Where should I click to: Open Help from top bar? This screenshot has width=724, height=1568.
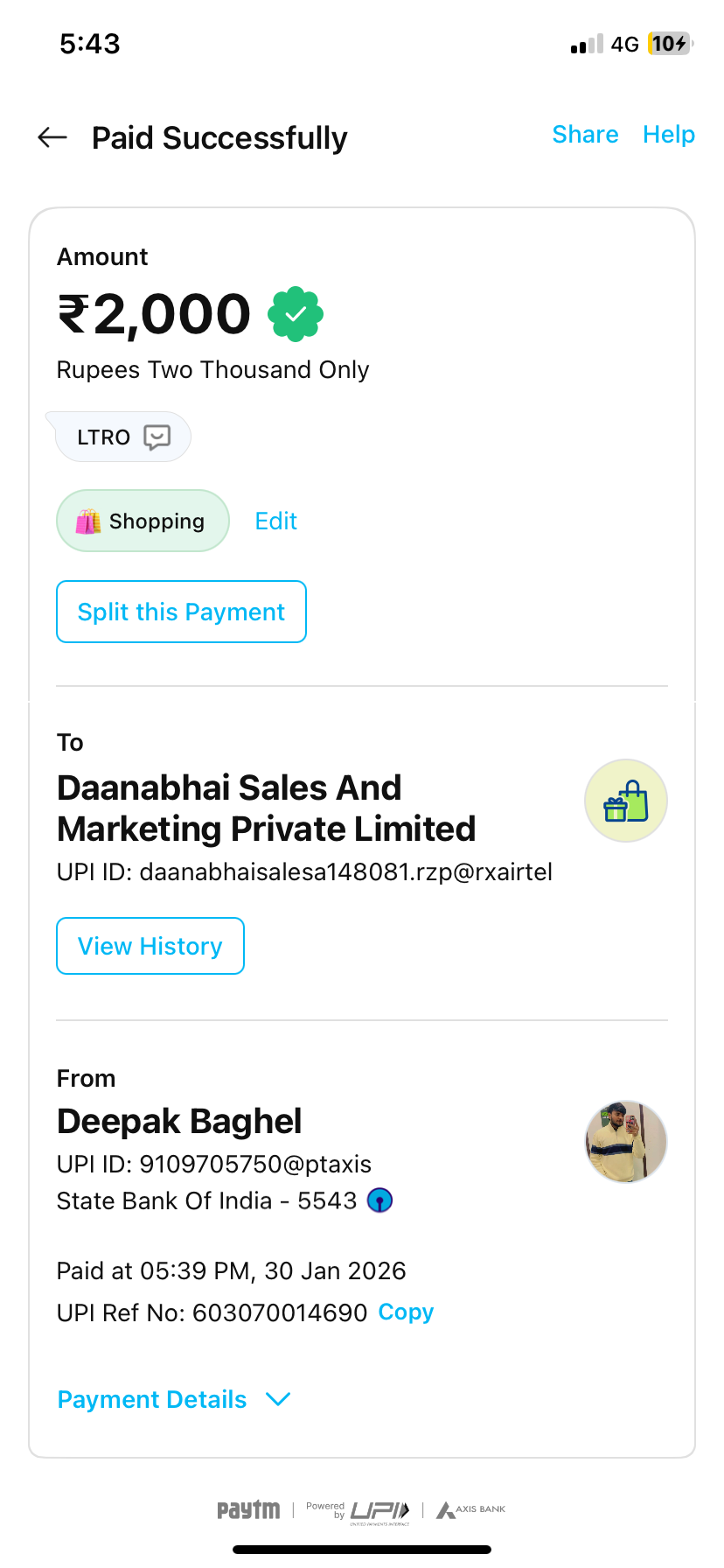[x=668, y=134]
